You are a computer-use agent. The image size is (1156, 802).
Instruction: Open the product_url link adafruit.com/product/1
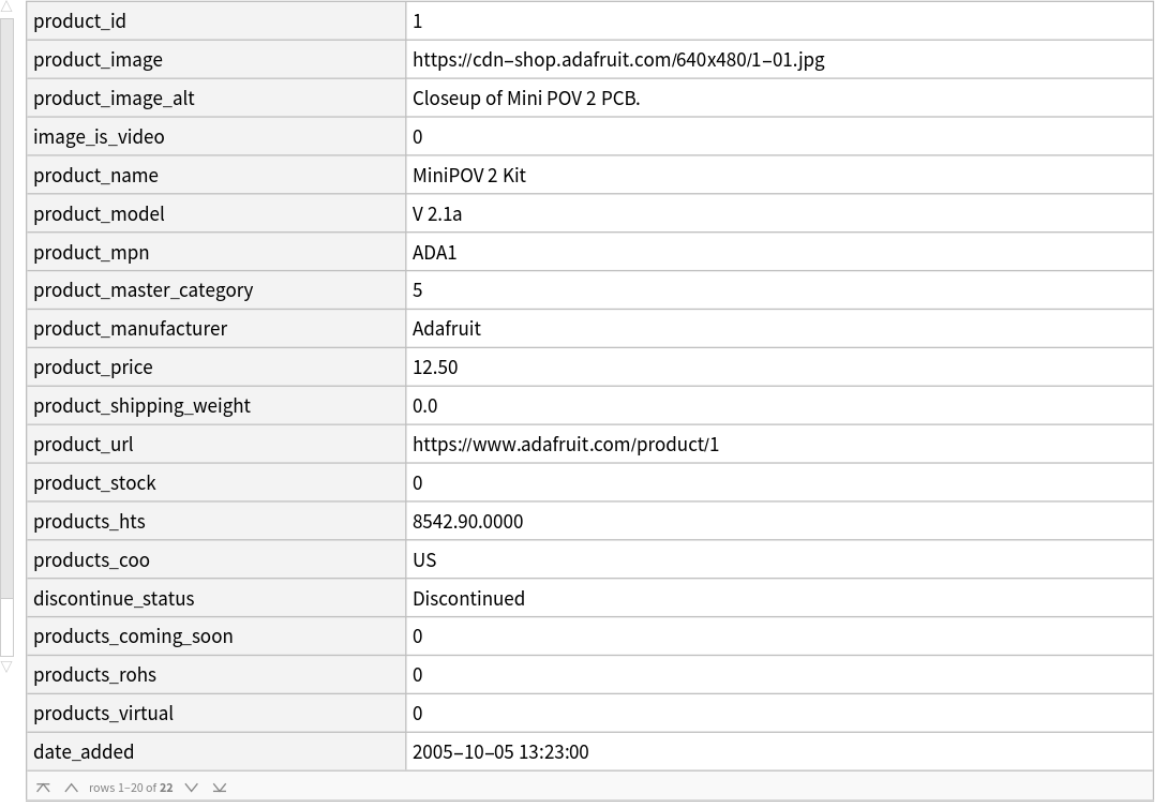coord(566,445)
